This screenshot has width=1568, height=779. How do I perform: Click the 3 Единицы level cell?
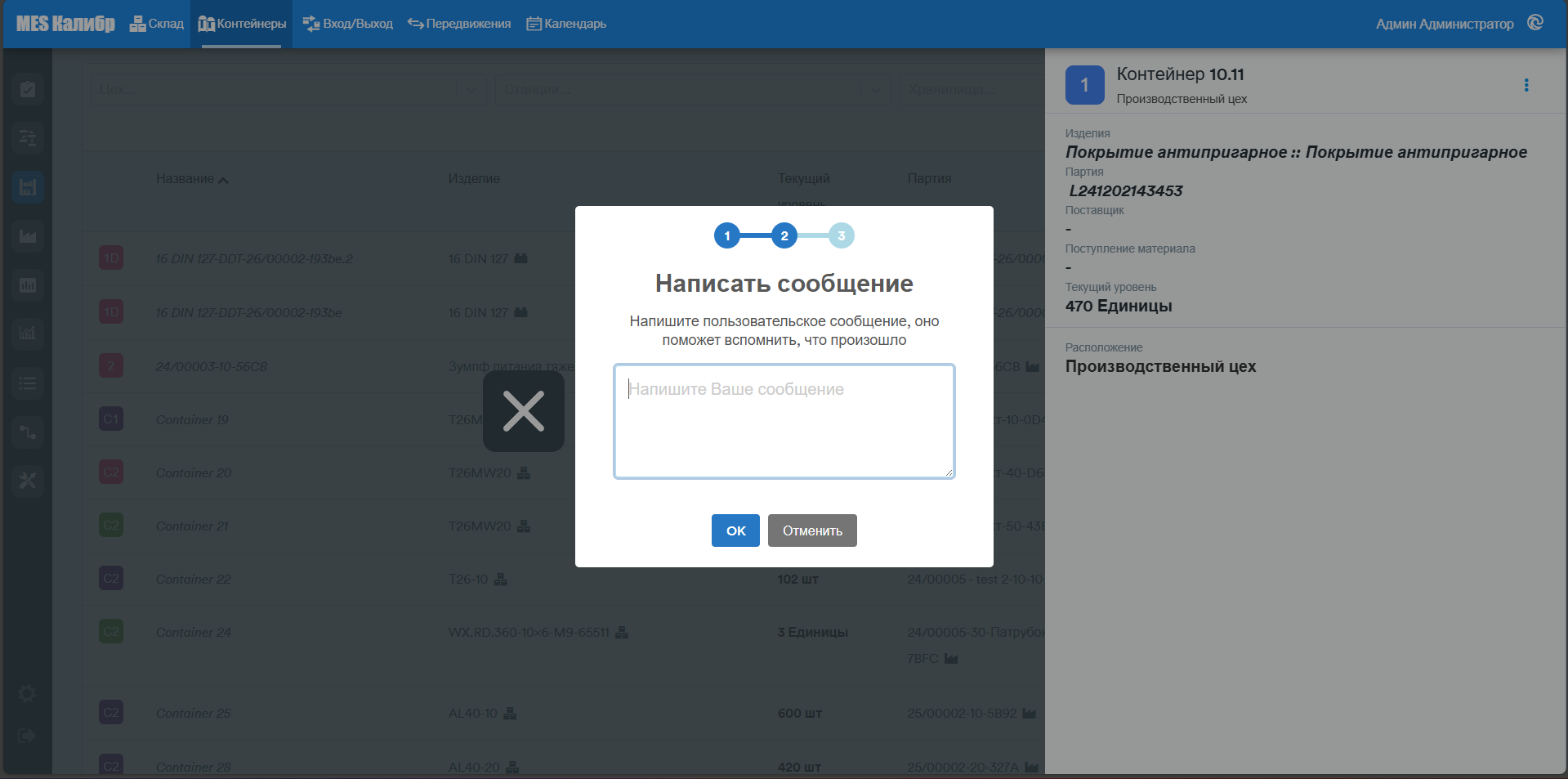[x=812, y=632]
